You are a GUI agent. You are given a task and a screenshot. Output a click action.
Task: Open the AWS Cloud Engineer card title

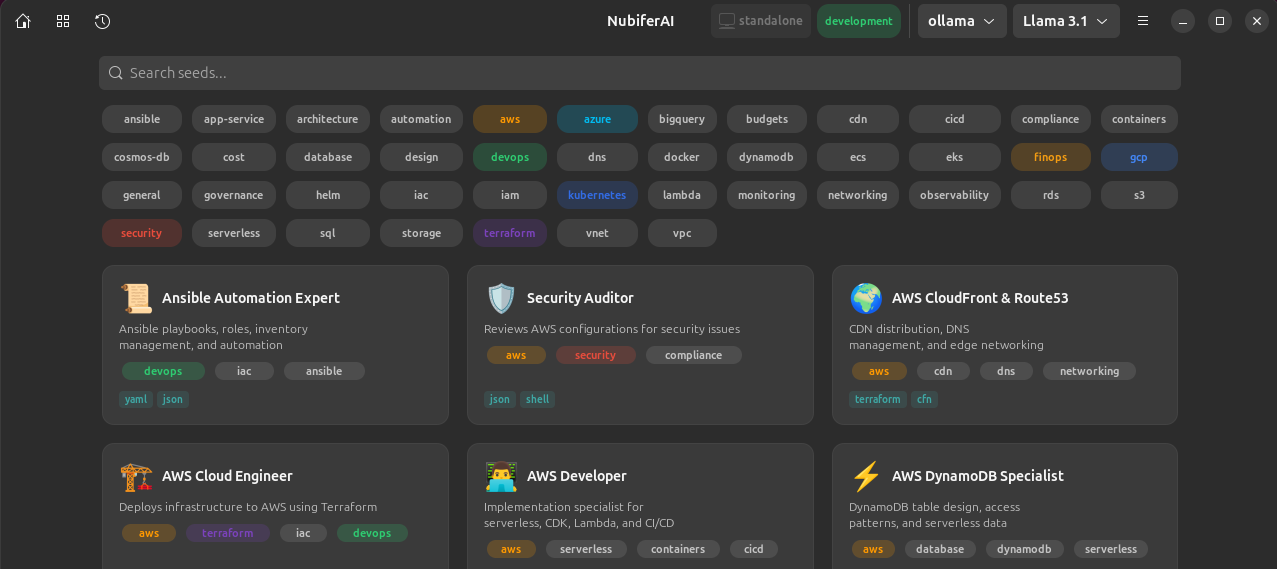[227, 476]
